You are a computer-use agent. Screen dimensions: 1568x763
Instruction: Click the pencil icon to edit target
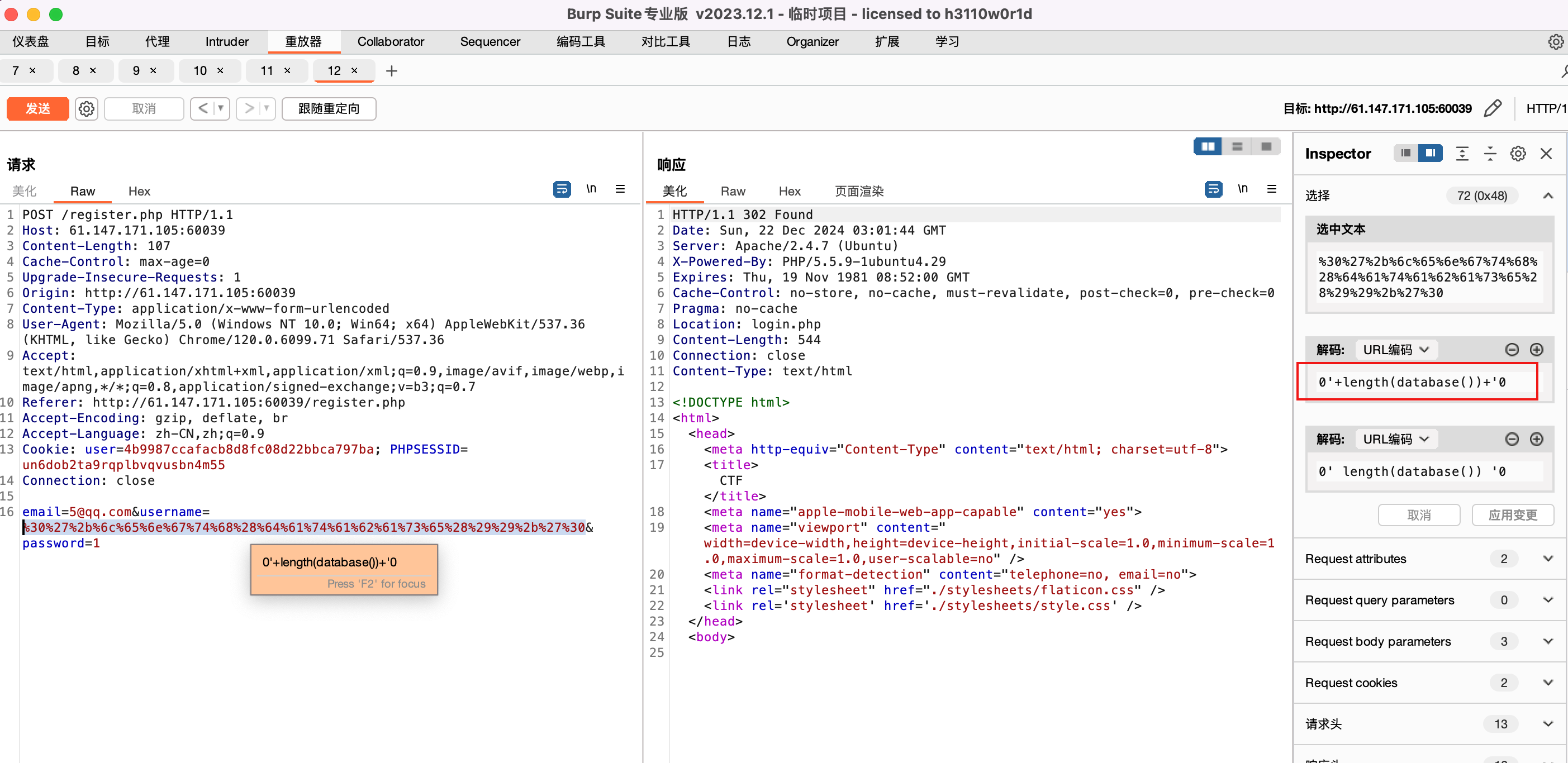(x=1492, y=108)
